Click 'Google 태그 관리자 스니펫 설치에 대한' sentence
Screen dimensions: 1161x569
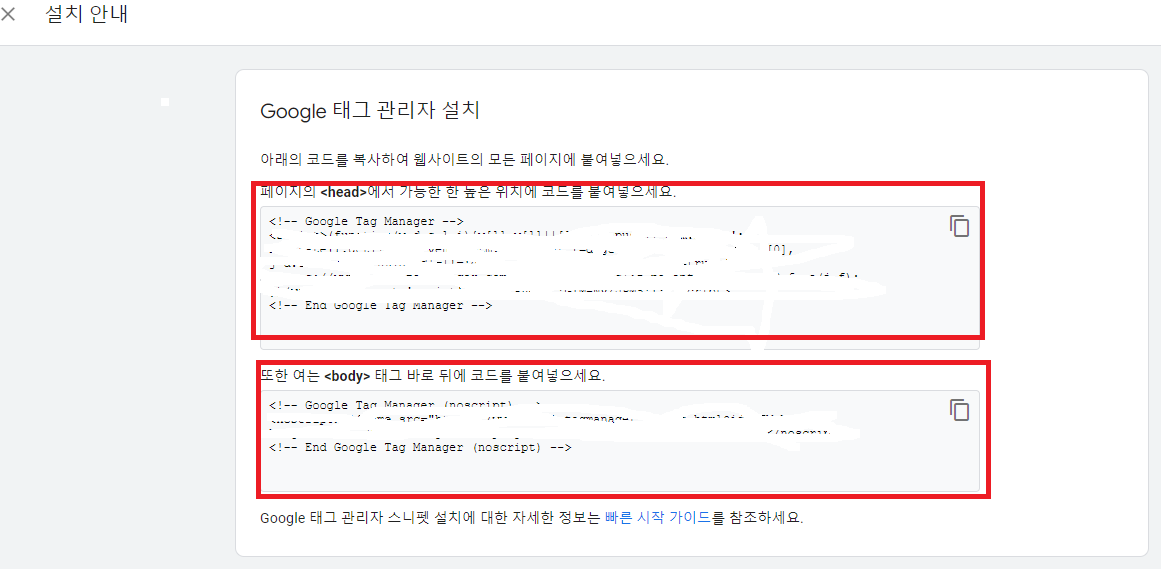point(531,517)
